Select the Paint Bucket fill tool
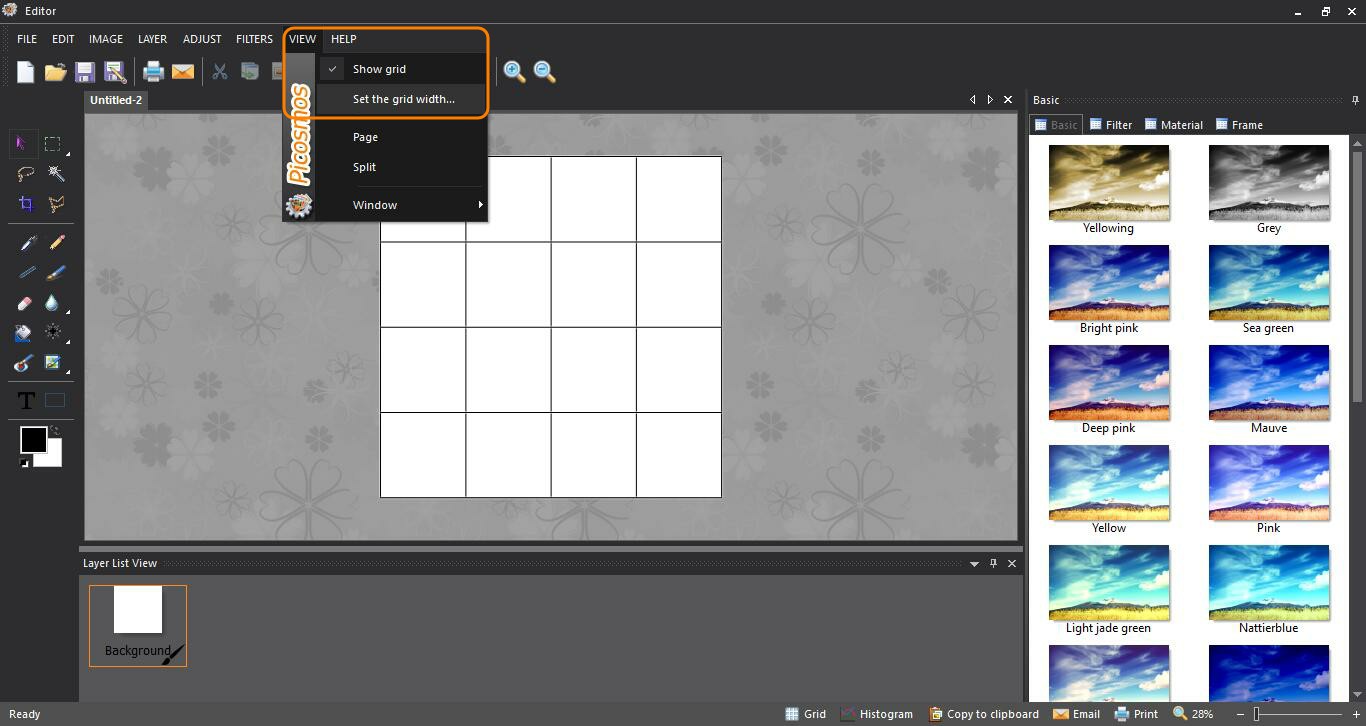The image size is (1366, 726). (24, 333)
